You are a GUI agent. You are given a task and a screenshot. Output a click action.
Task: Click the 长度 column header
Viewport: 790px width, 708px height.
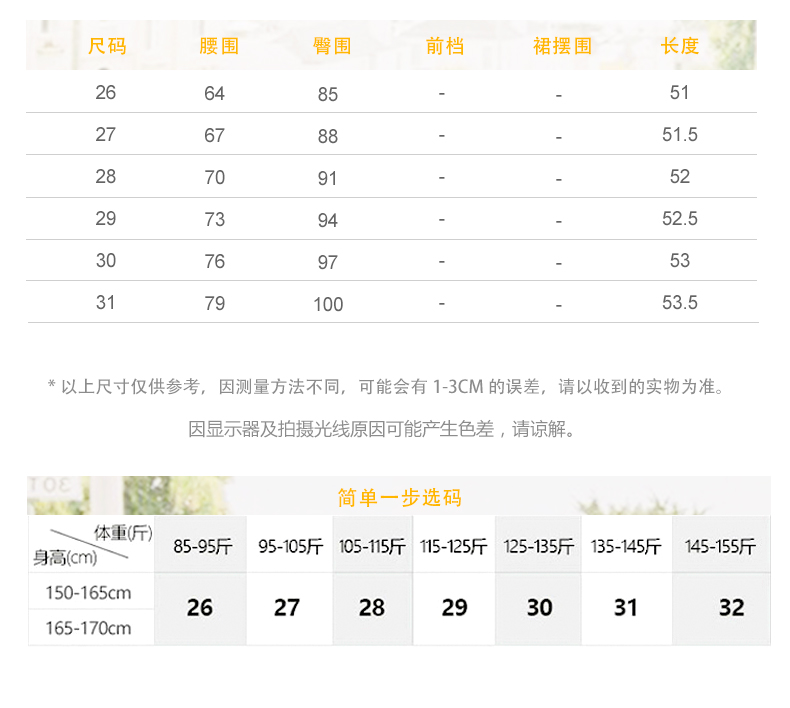(680, 46)
